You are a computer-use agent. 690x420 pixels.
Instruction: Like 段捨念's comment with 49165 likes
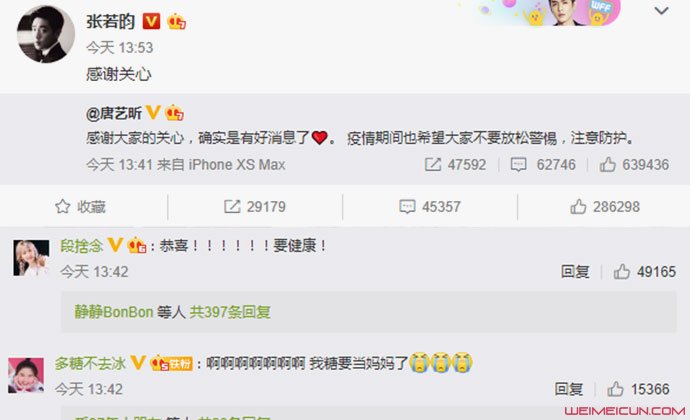coord(622,272)
